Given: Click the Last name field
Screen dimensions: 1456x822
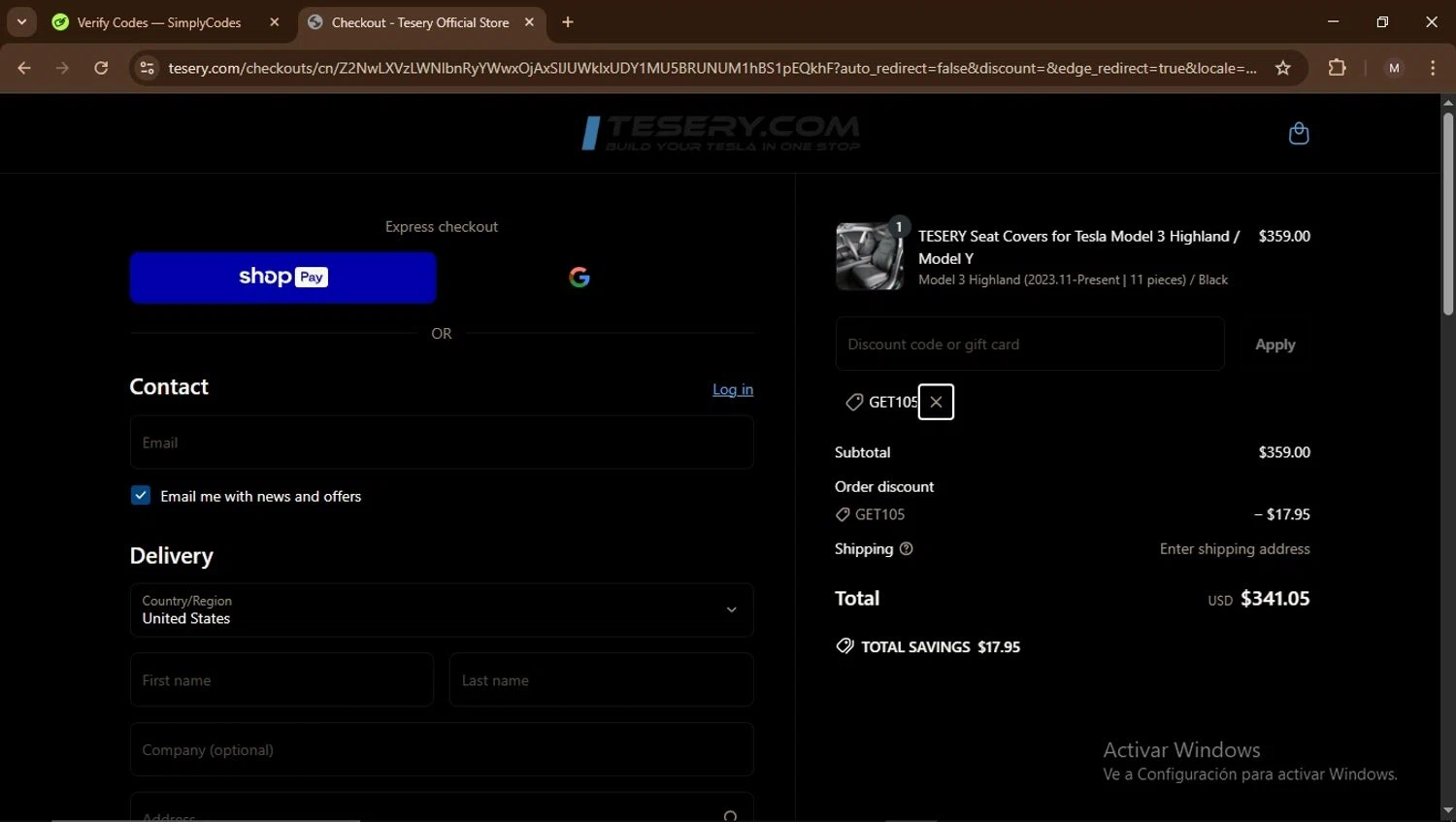Looking at the screenshot, I should tap(602, 679).
